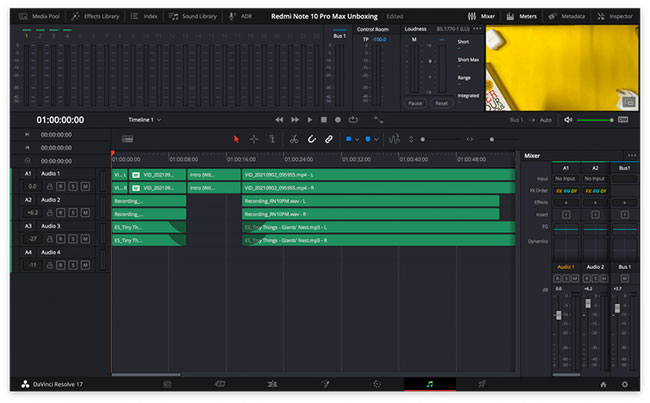The height and width of the screenshot is (403, 650).
Task: Open the Timeline 1 dropdown
Action: pos(144,120)
